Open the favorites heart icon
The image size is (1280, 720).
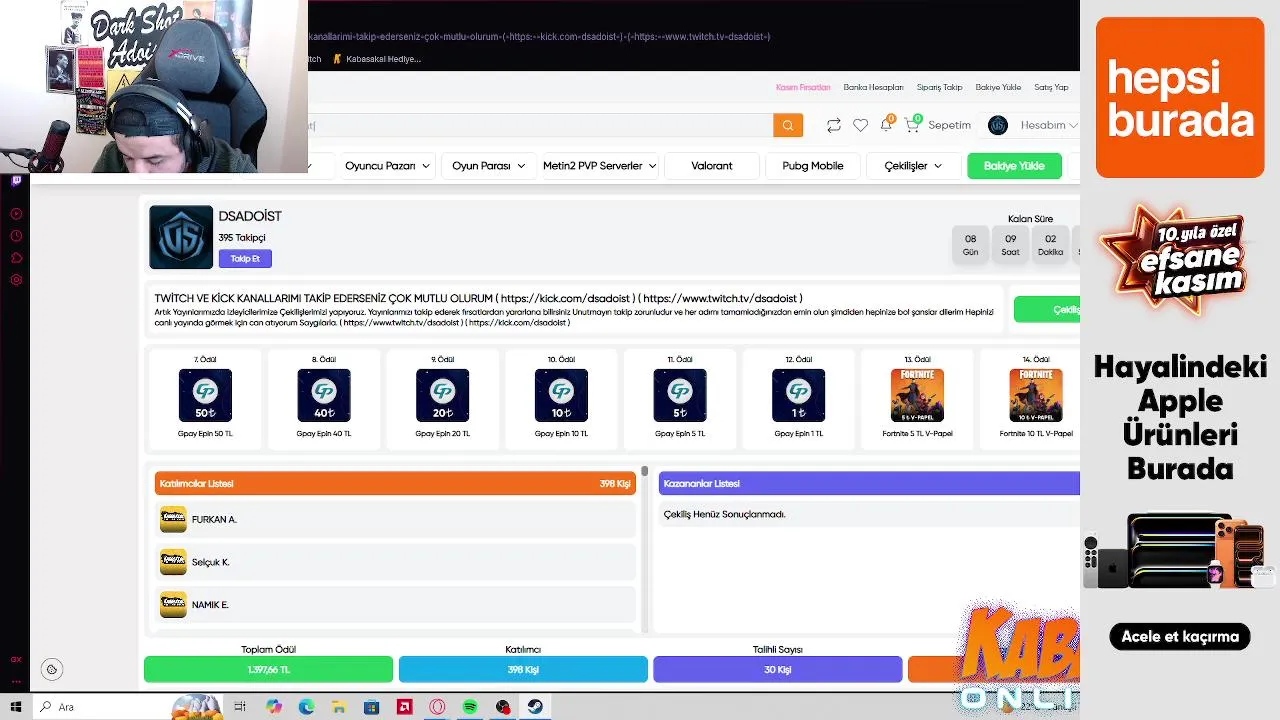860,125
